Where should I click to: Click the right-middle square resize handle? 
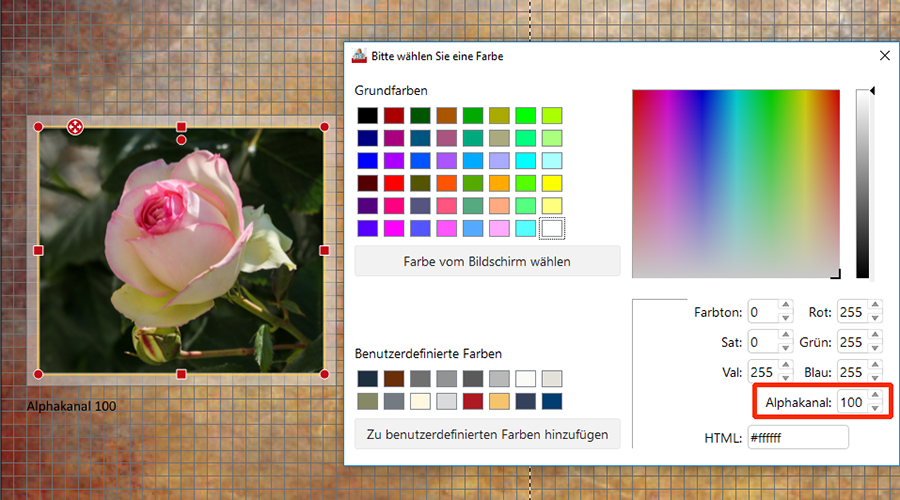coord(324,250)
